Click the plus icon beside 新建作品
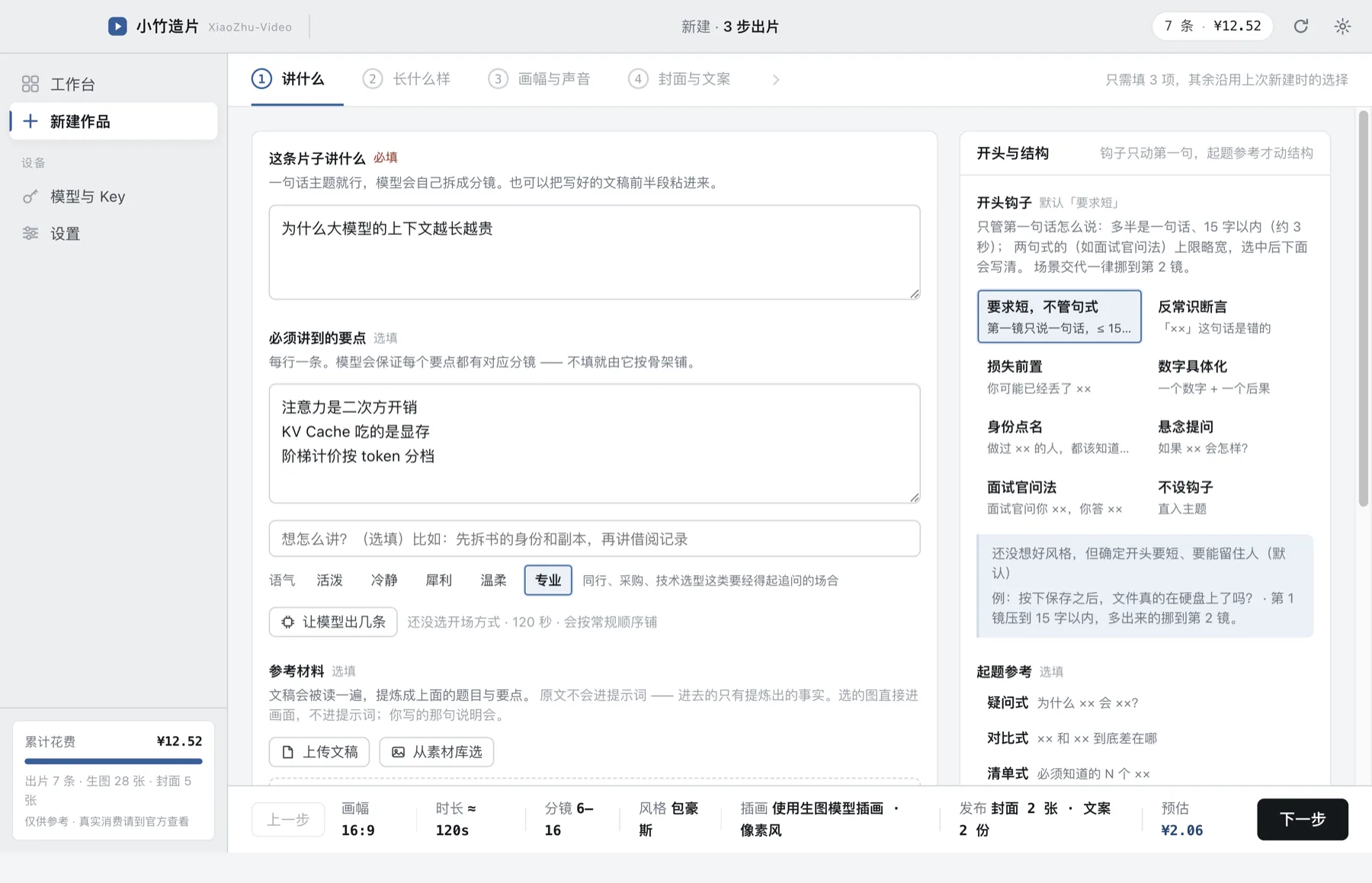Viewport: 1372px width, 883px height. click(x=30, y=121)
